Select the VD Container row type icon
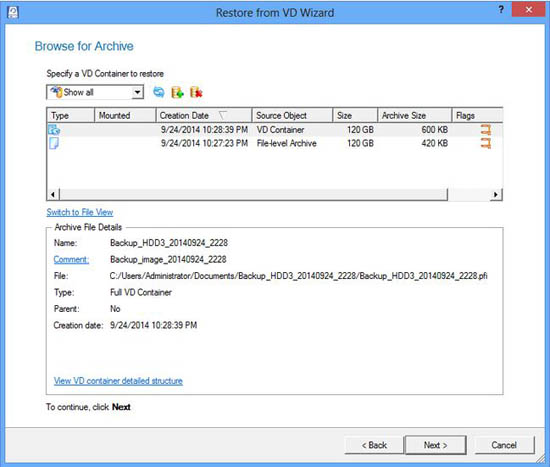 pos(54,129)
